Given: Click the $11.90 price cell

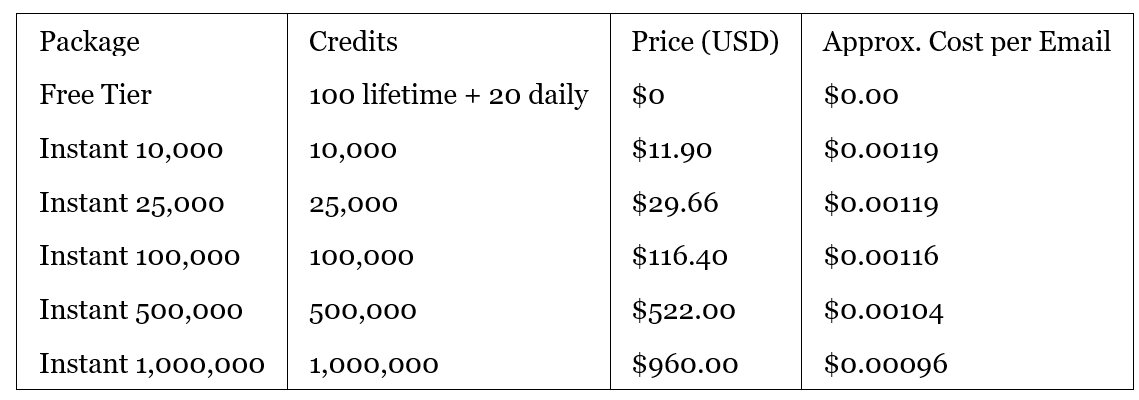Looking at the screenshot, I should [x=672, y=149].
